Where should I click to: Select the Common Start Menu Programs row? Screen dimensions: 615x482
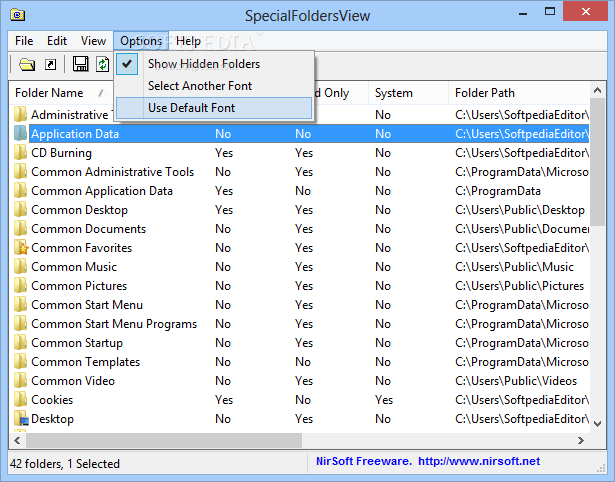point(114,324)
